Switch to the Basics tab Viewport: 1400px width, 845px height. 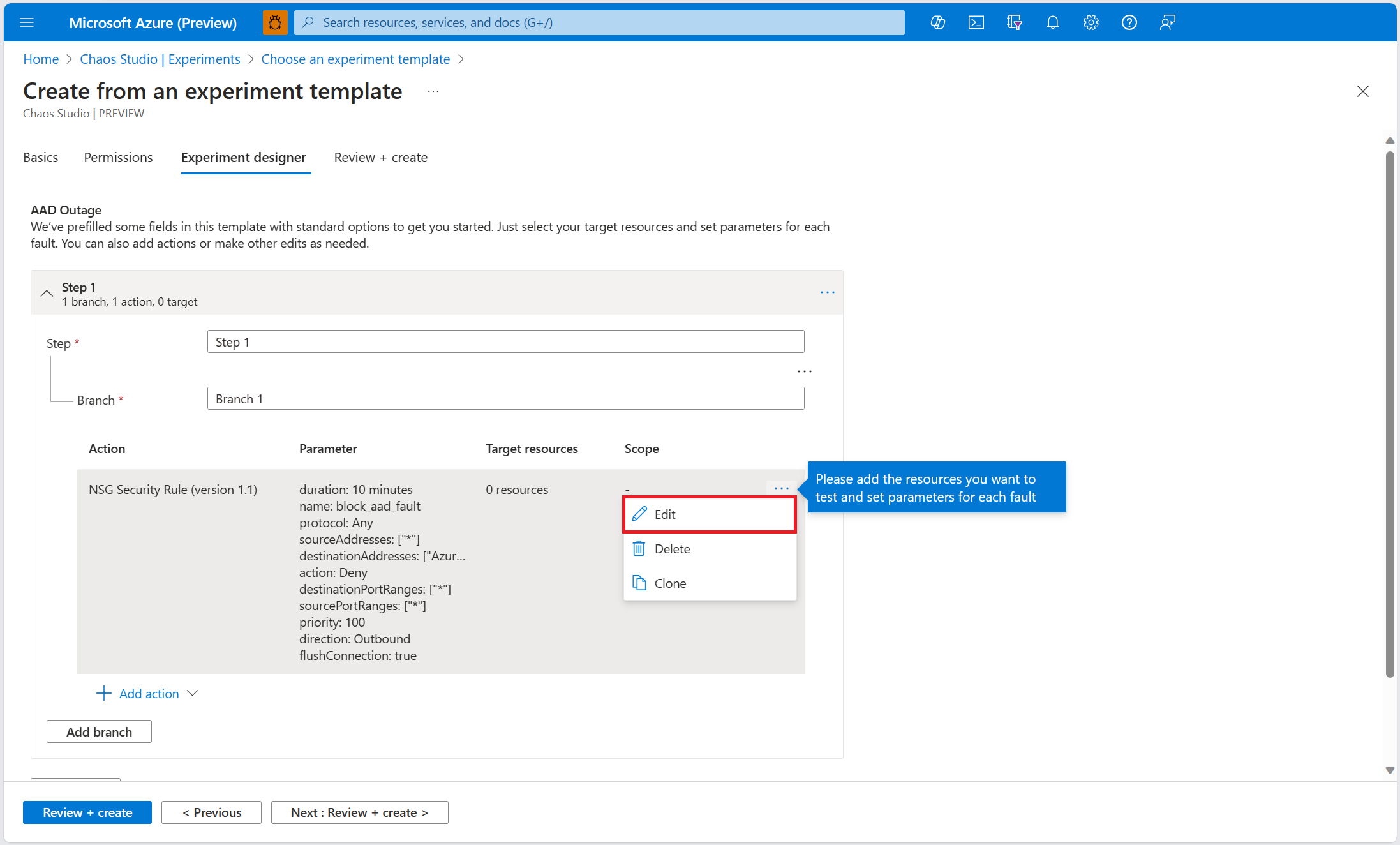(x=40, y=157)
